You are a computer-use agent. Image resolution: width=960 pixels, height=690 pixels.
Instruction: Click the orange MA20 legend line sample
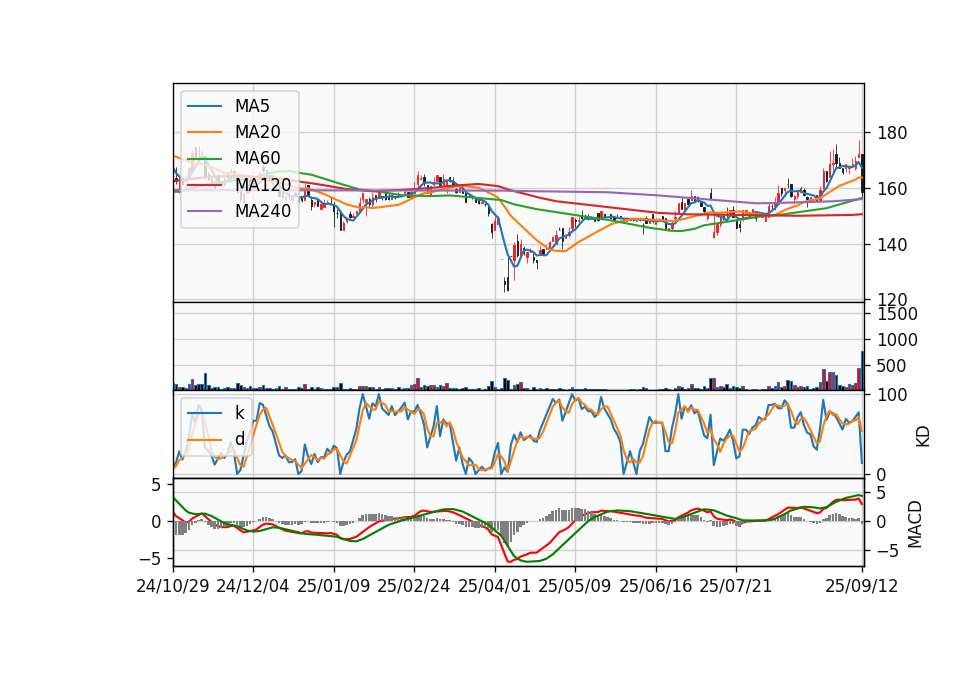pos(204,132)
